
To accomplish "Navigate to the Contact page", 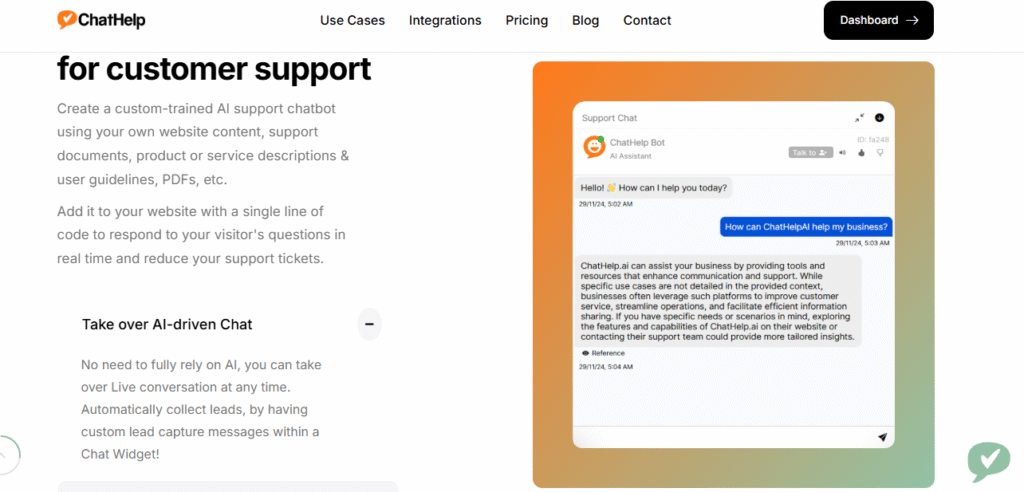I will point(647,20).
